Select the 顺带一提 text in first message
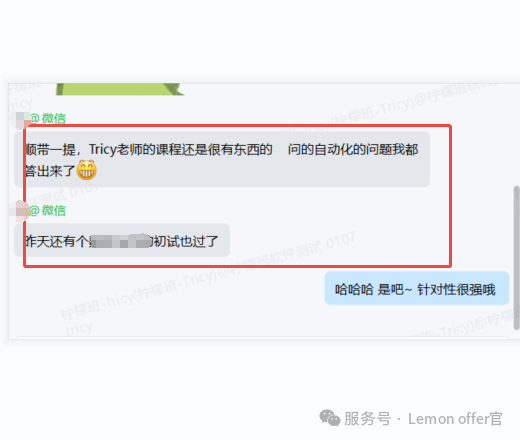The width and height of the screenshot is (520, 440). [x=51, y=150]
